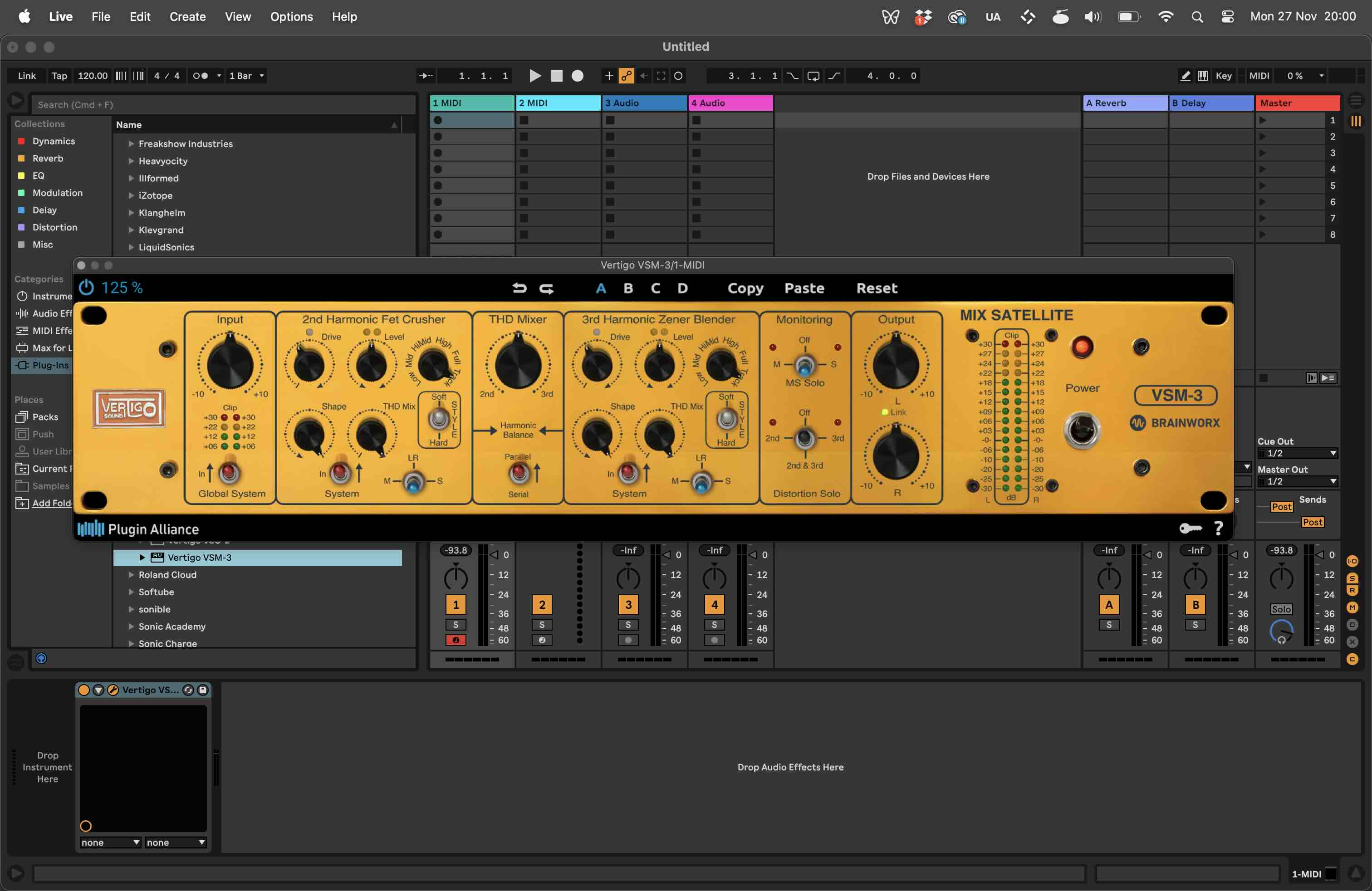The width and height of the screenshot is (1372, 891).
Task: Start playback with the Play button
Action: [x=534, y=75]
